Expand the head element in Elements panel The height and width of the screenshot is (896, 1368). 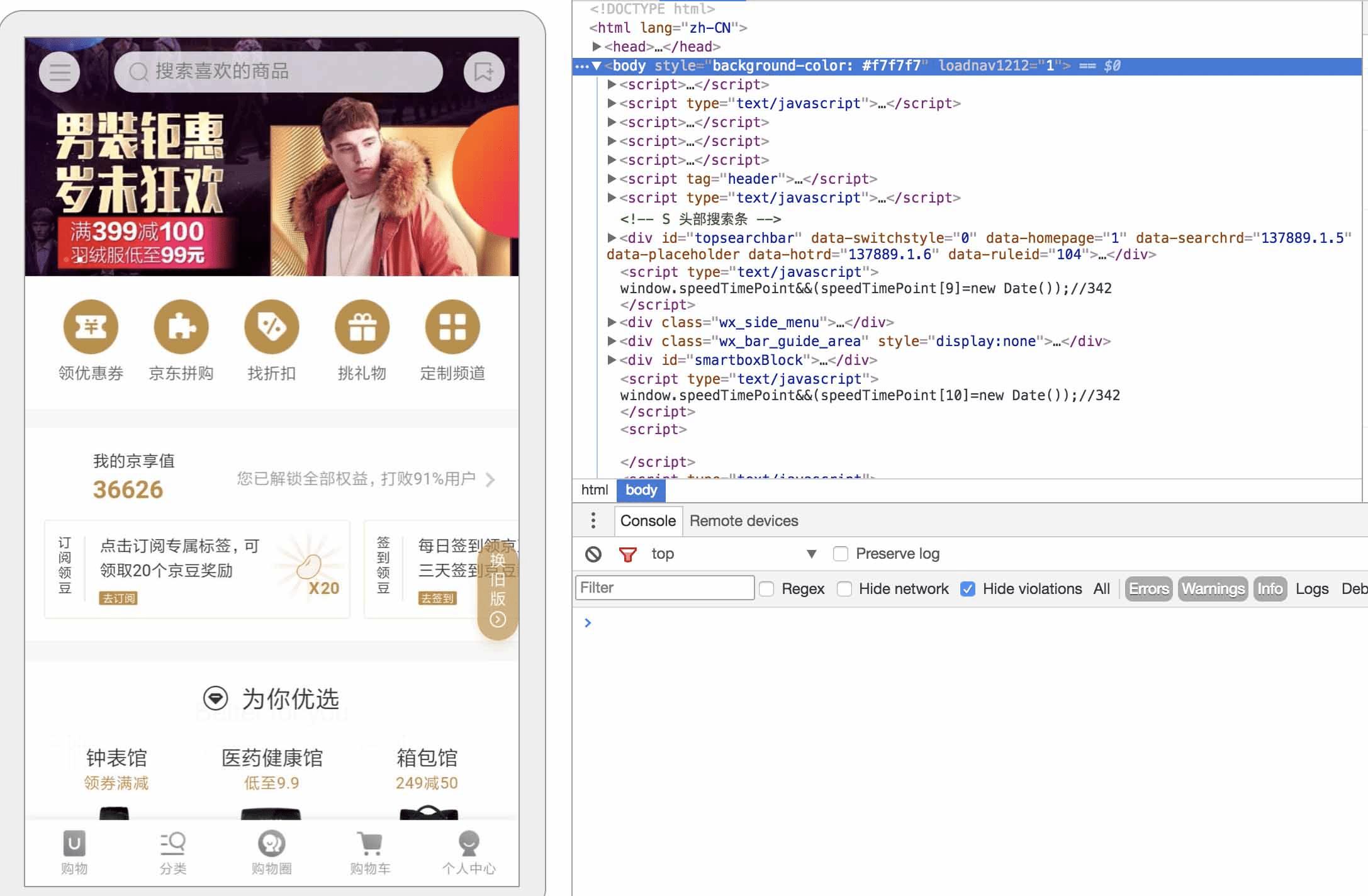(595, 47)
